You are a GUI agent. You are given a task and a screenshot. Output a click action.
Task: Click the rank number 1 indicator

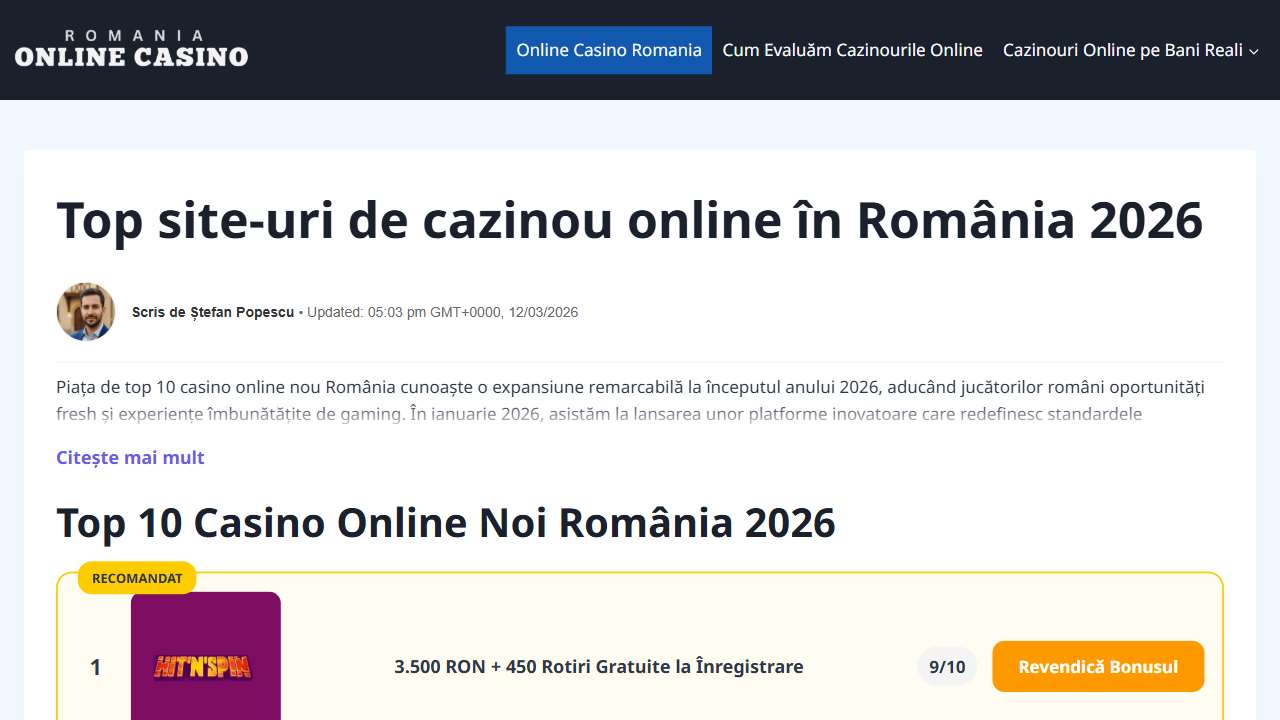click(x=96, y=667)
